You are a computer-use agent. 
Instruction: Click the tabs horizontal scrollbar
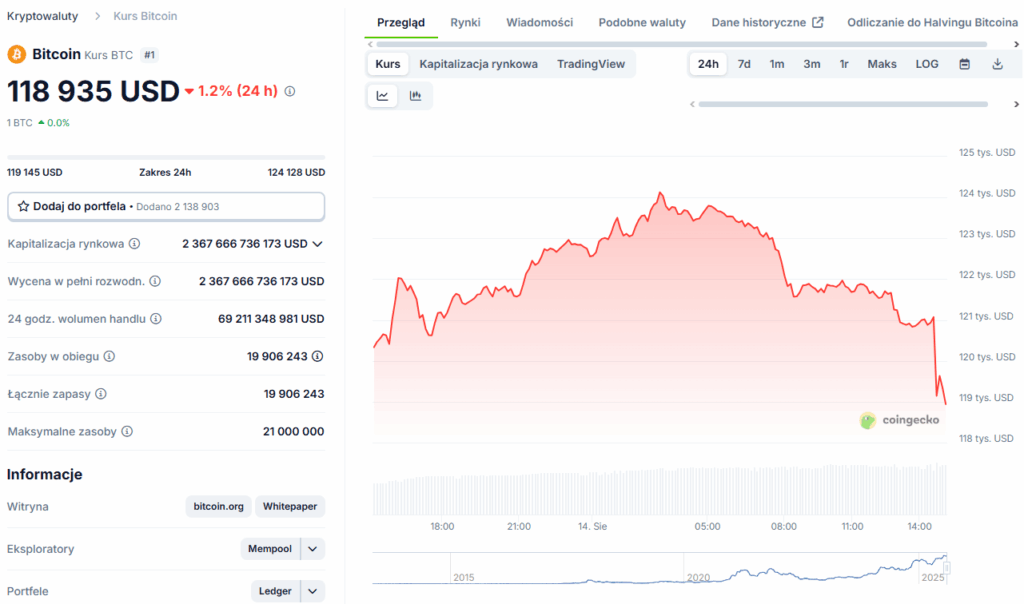pos(682,44)
